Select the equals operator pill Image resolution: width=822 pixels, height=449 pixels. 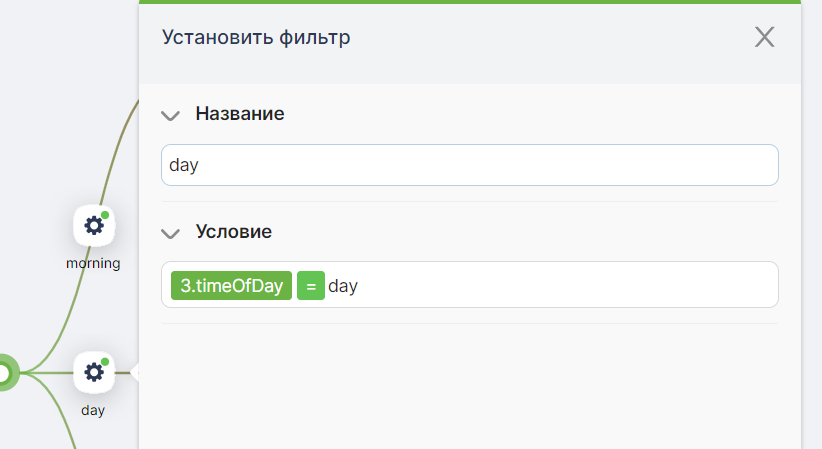tap(311, 285)
